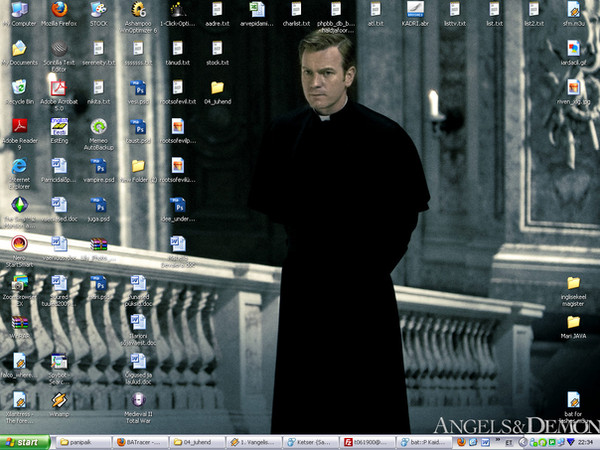
Task: Switch to the 04_juhend taskbar folder window
Action: pos(198,442)
